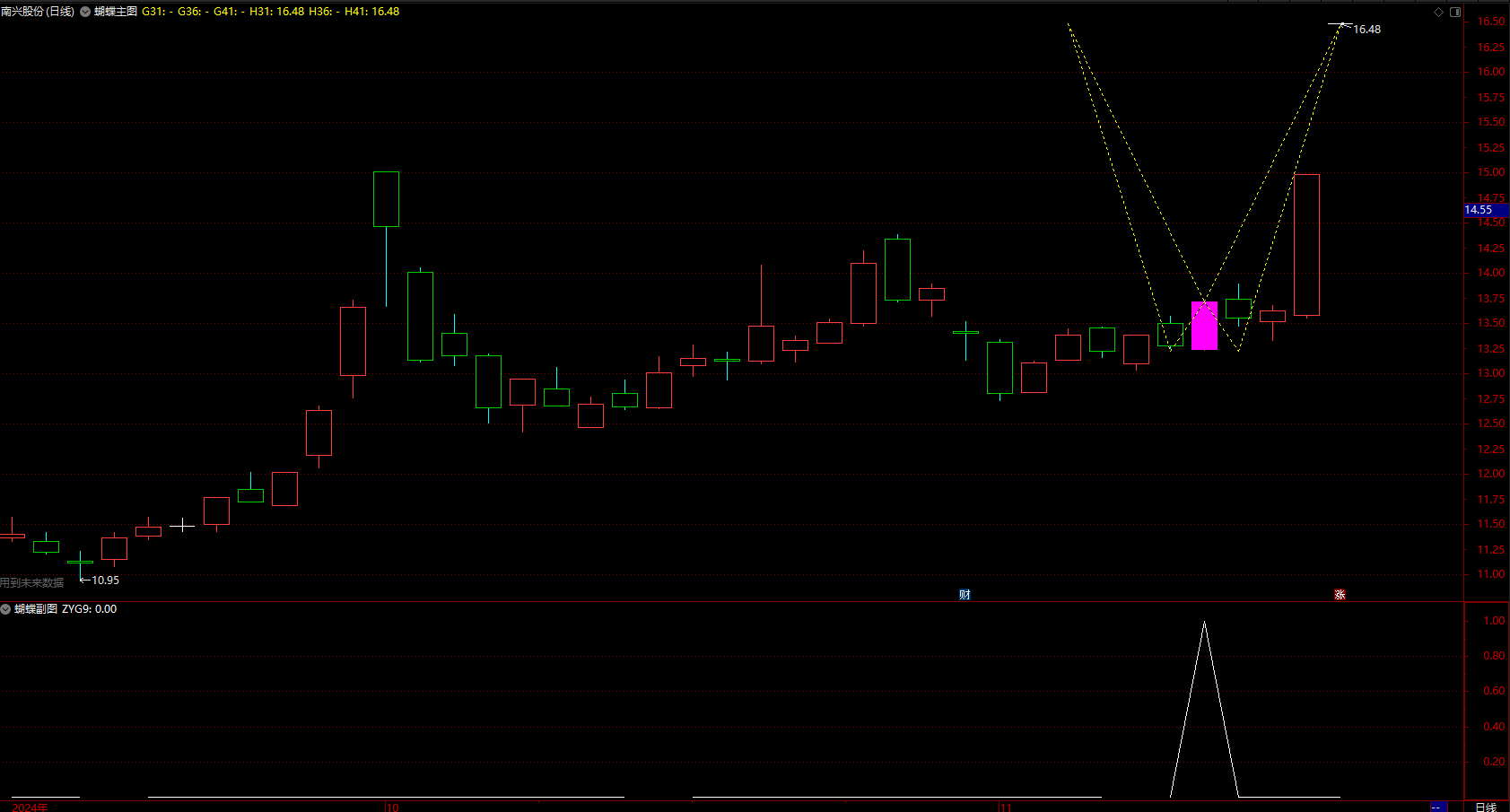Click the 11 month marker on time axis
1510x812 pixels.
[x=1006, y=808]
